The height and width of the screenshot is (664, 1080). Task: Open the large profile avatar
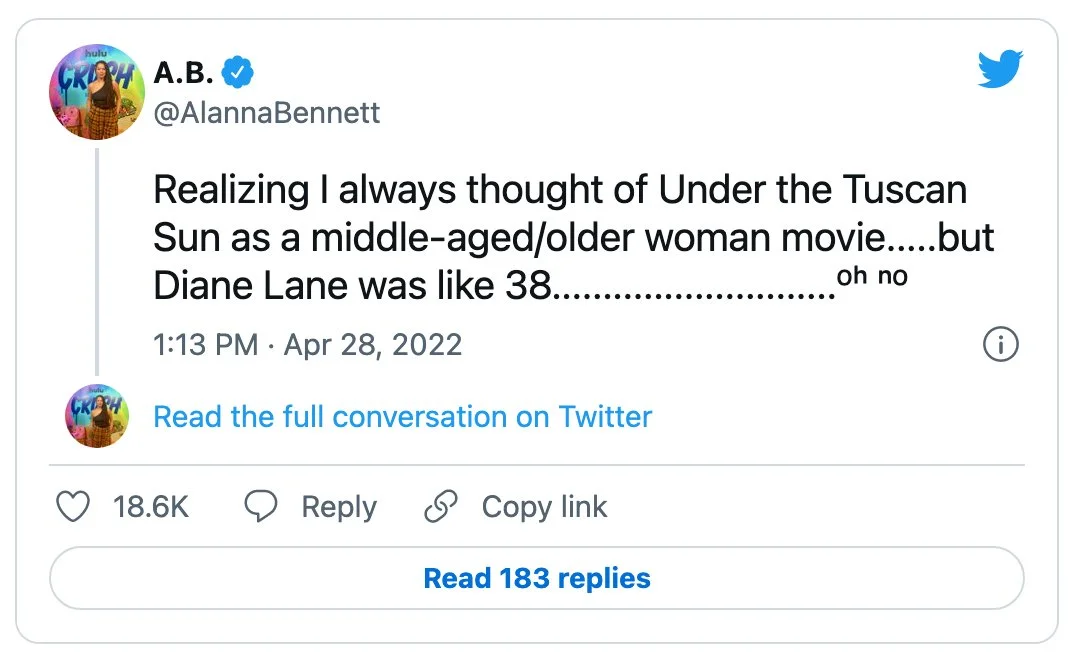pos(97,92)
